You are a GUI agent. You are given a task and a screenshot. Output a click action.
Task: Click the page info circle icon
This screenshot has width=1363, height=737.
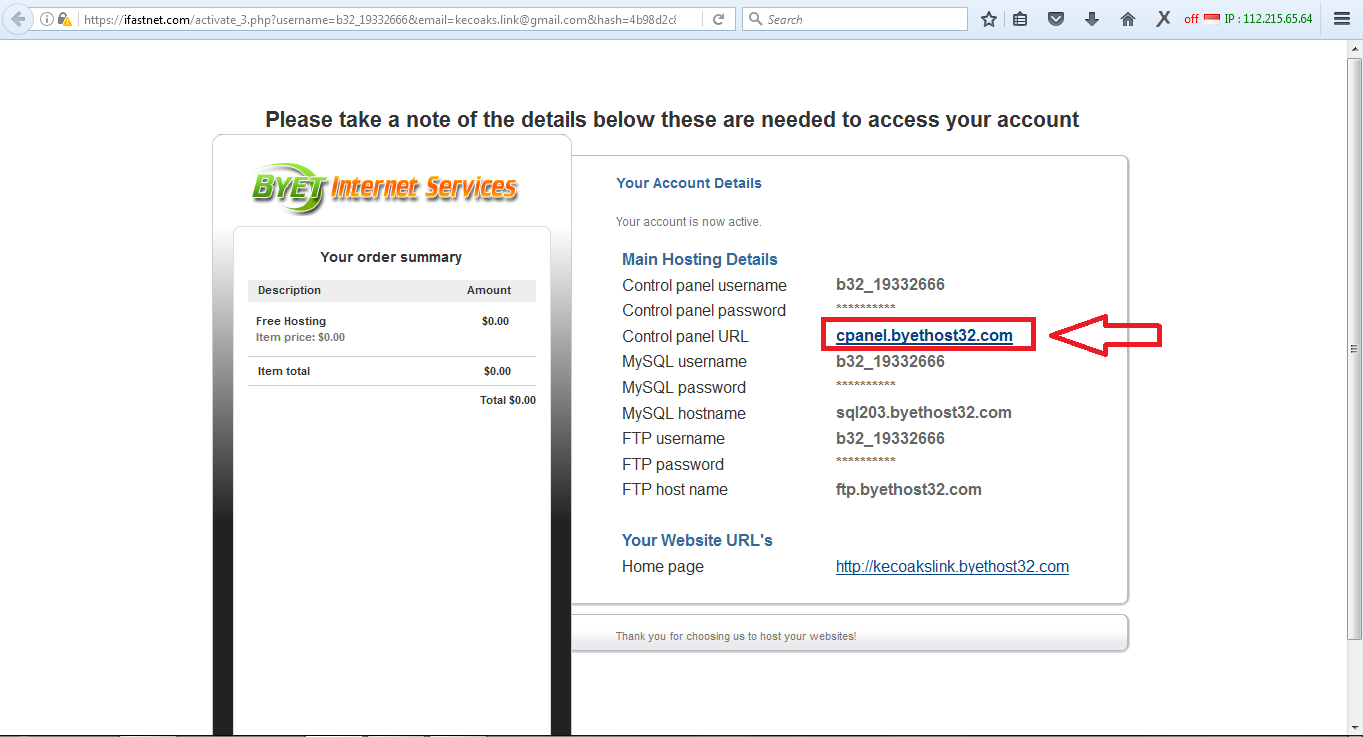46,18
